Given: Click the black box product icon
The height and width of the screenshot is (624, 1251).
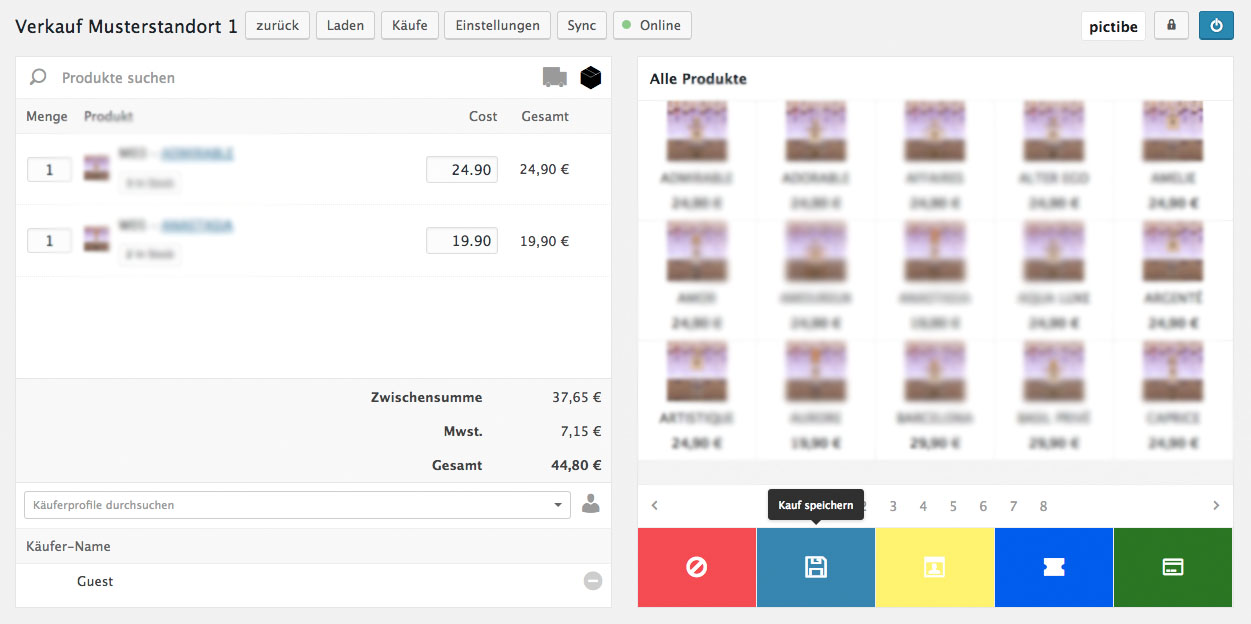Looking at the screenshot, I should click(x=591, y=77).
